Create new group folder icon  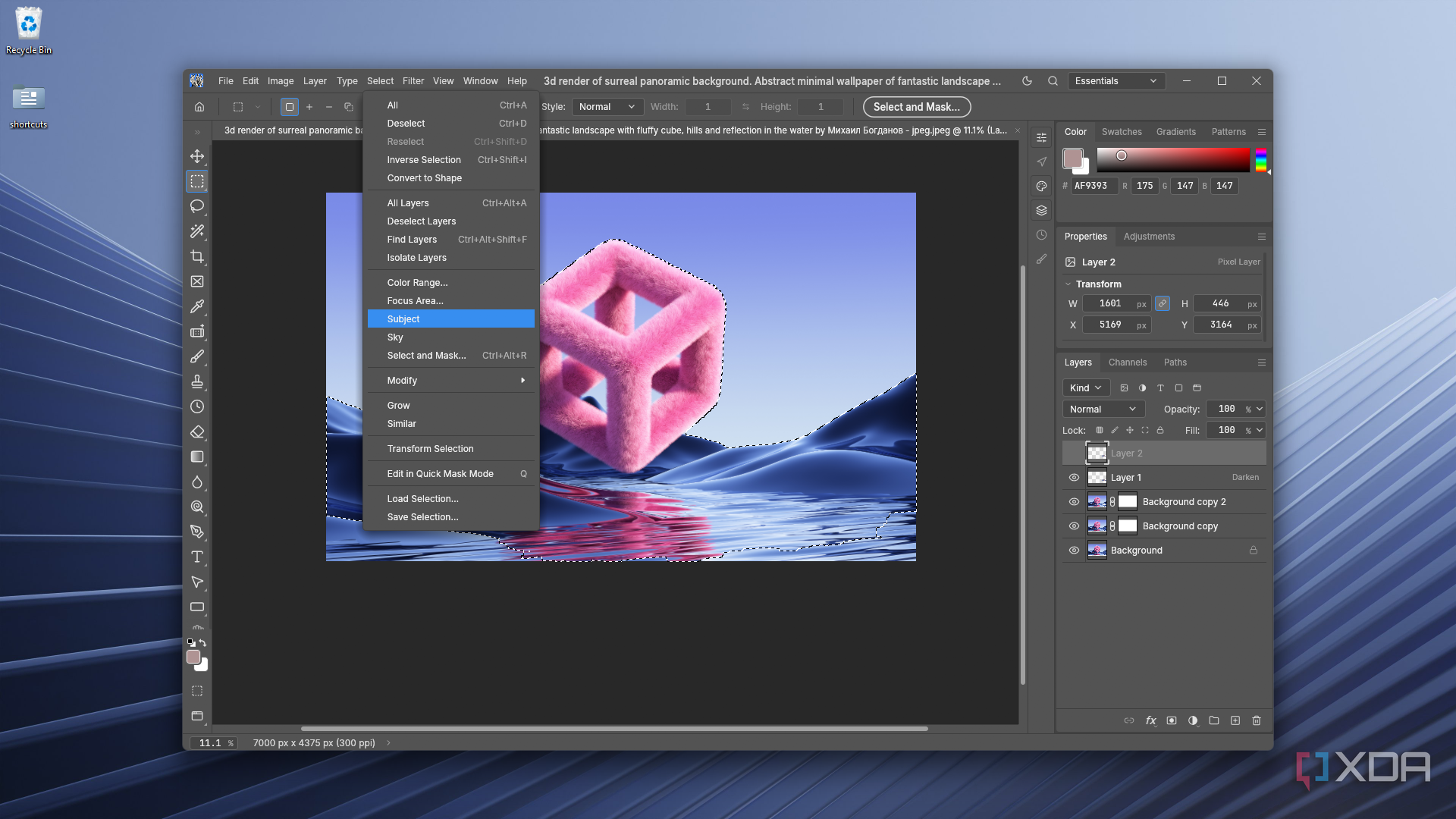[1214, 720]
